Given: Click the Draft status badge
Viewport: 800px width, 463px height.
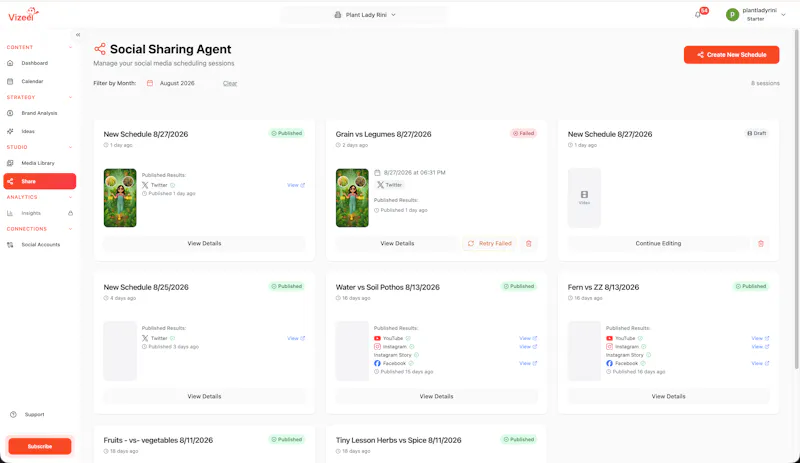Looking at the screenshot, I should [x=757, y=133].
